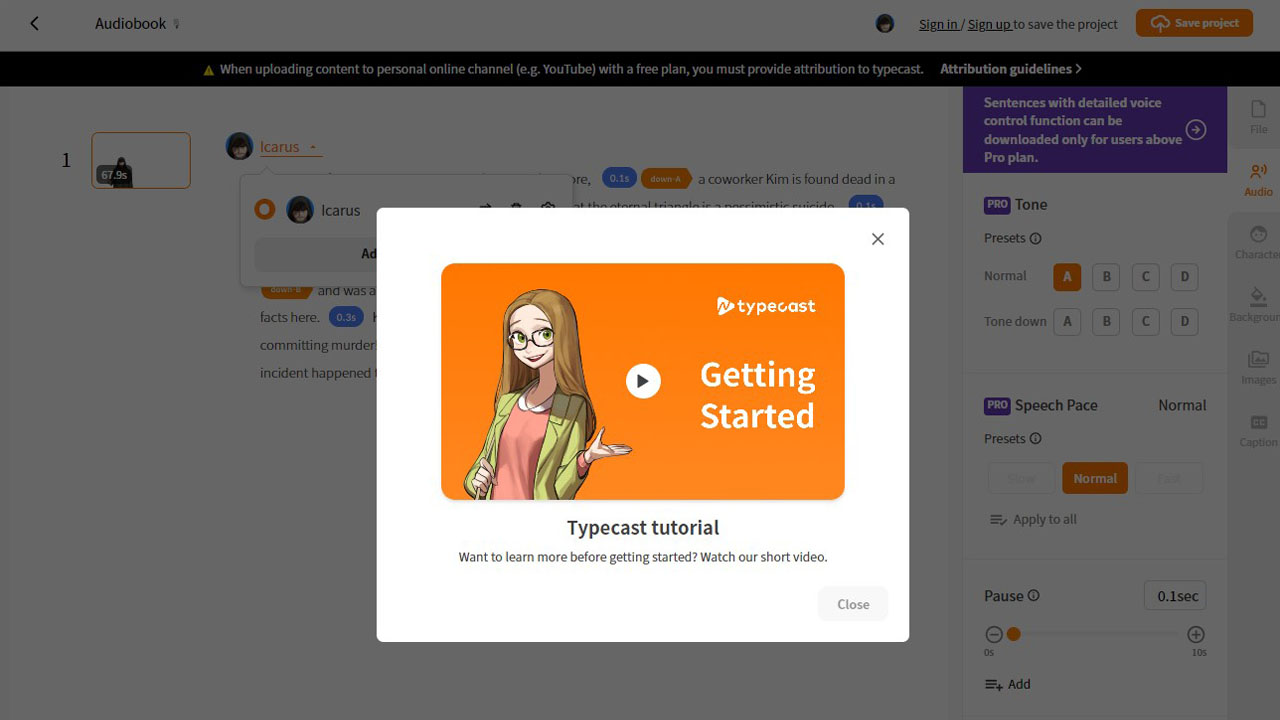Set speech pace to Normal
The width and height of the screenshot is (1280, 720).
coord(1095,478)
